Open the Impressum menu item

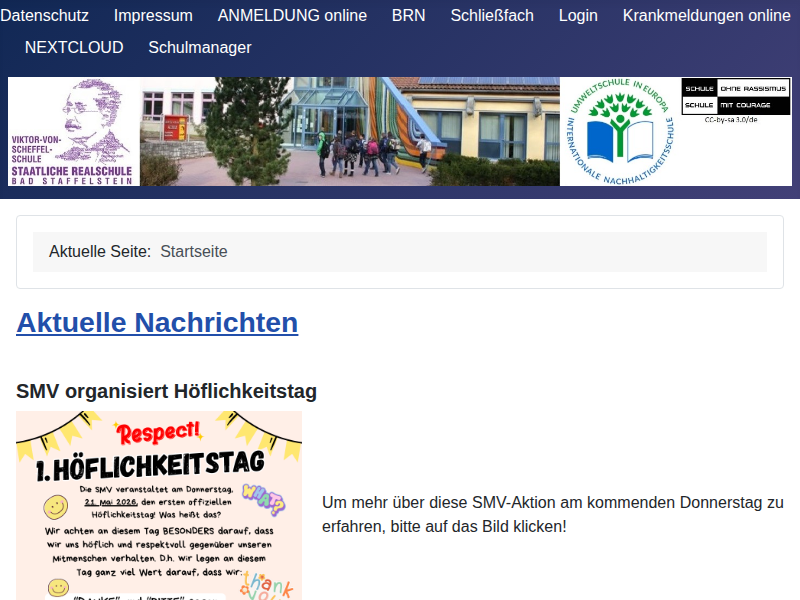click(x=153, y=15)
